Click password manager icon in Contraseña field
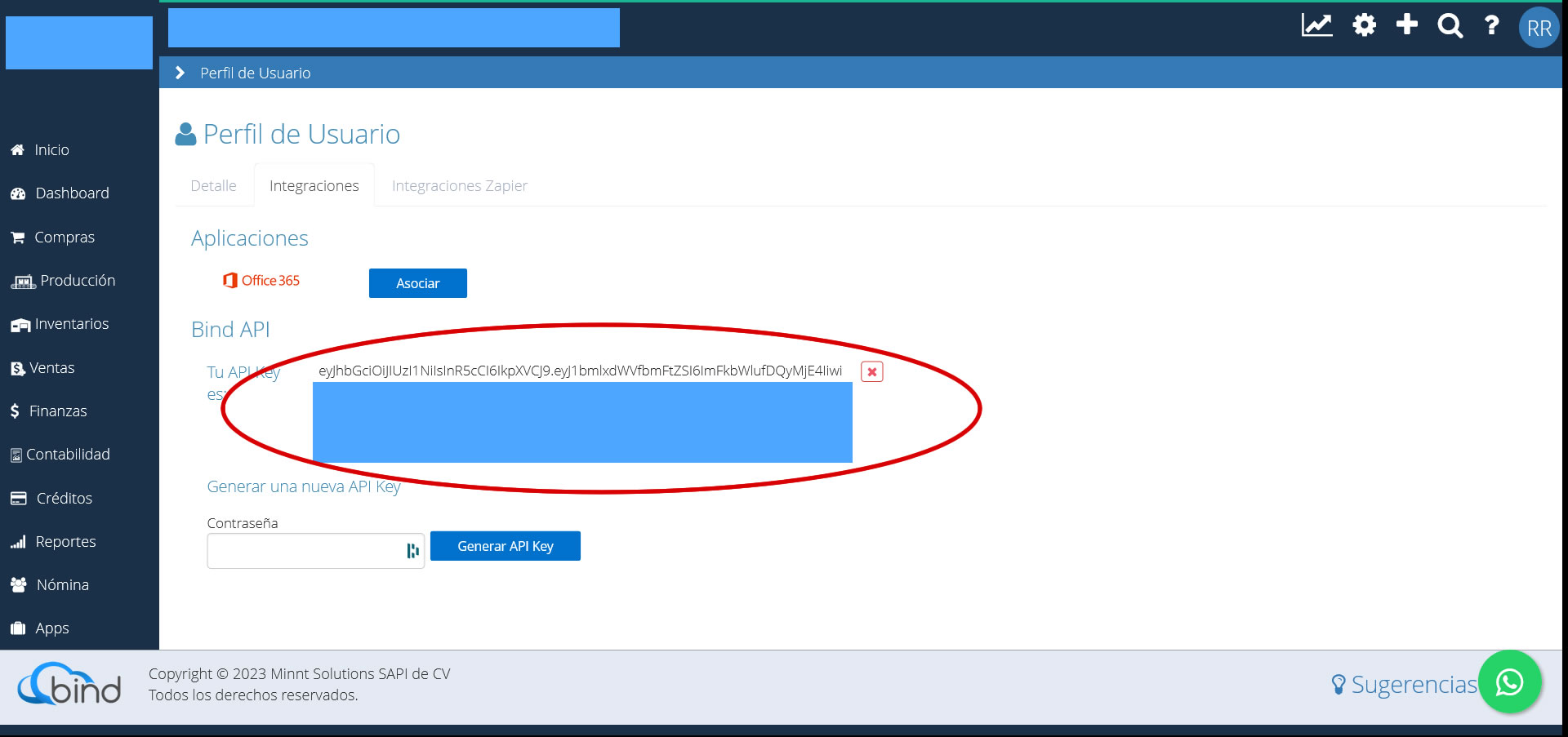Screen dimensions: 1568x737 point(412,551)
